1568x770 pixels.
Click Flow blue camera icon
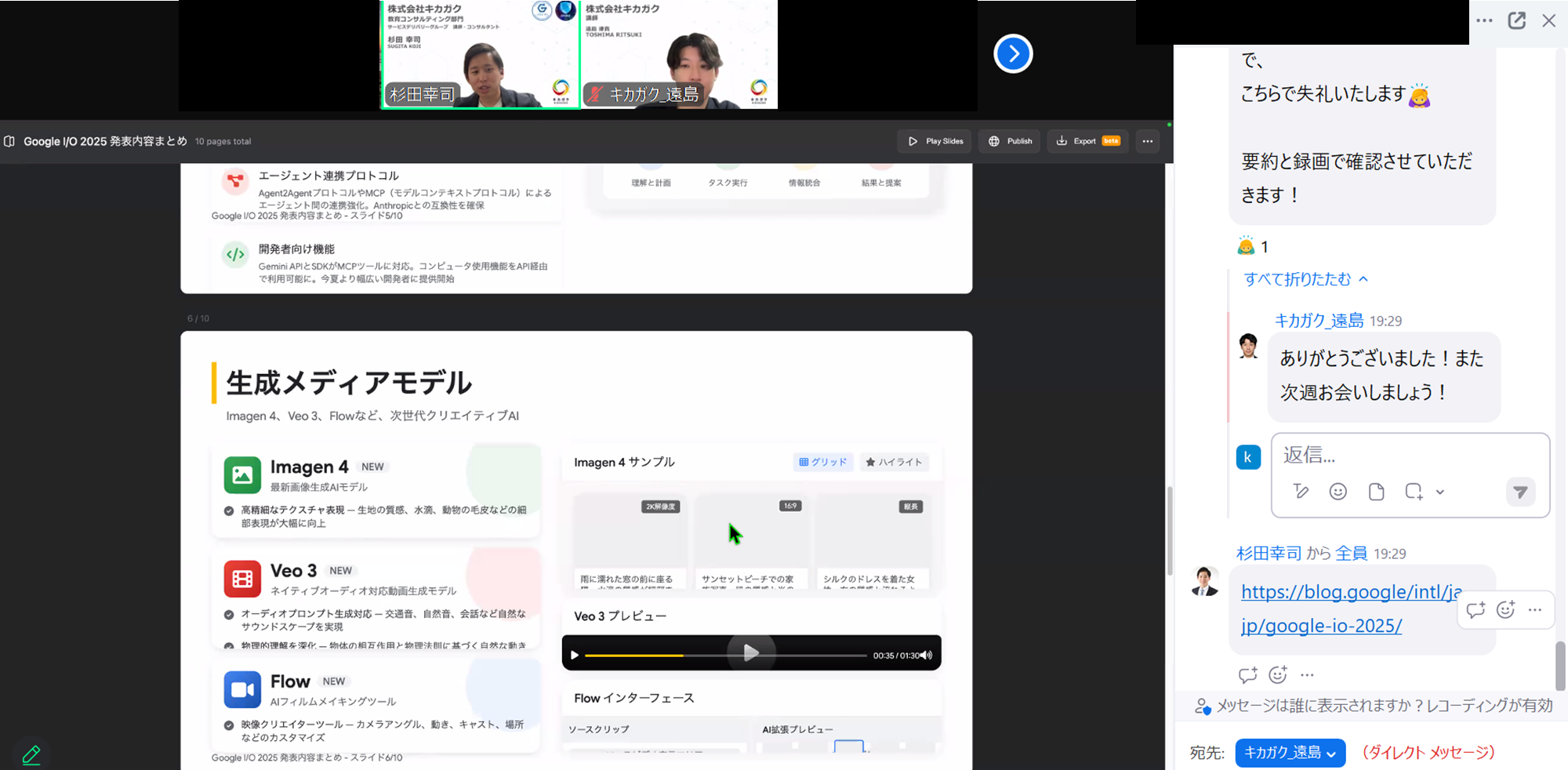(x=242, y=689)
